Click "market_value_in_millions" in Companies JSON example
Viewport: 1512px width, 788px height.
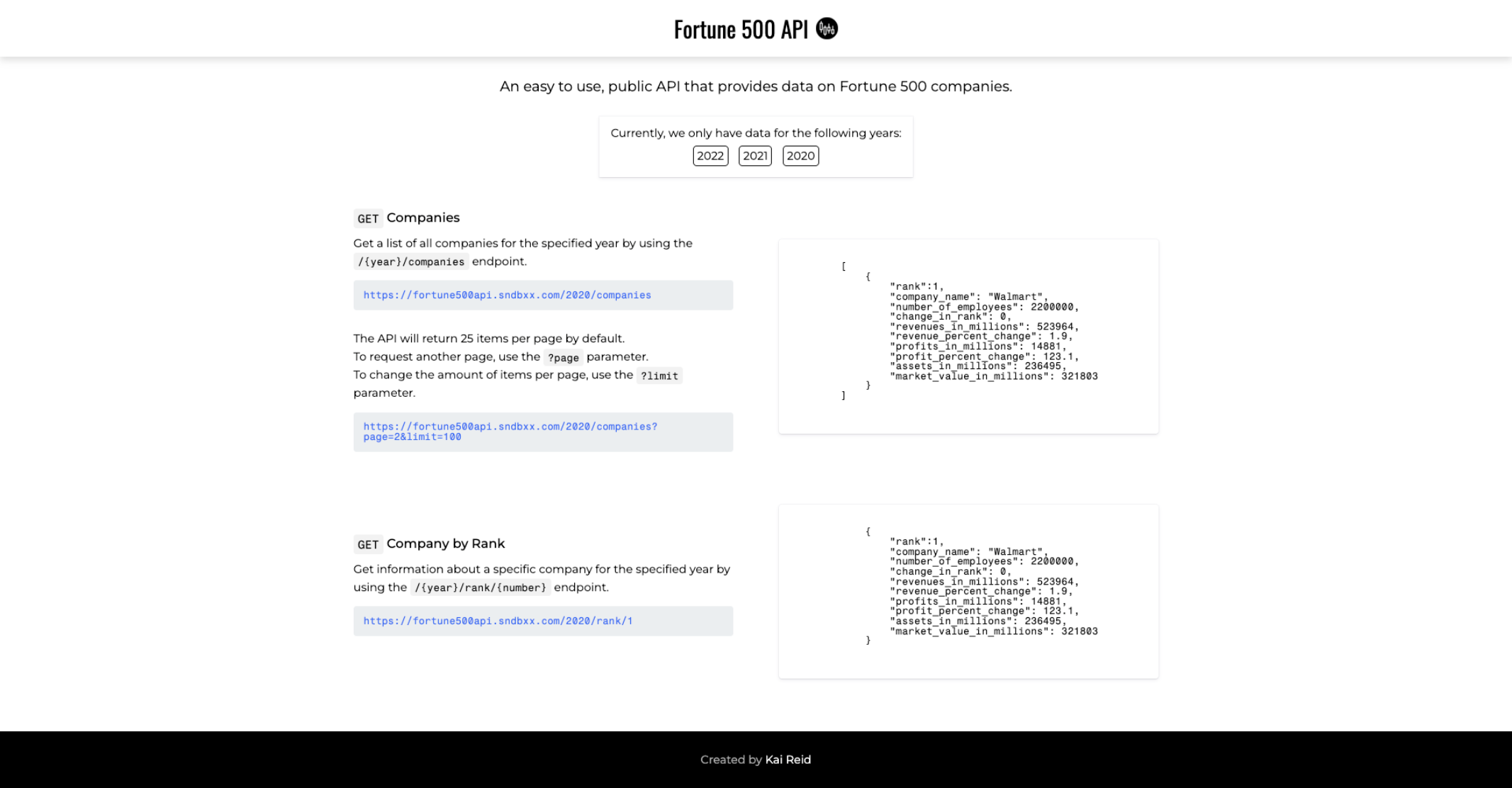pos(994,376)
